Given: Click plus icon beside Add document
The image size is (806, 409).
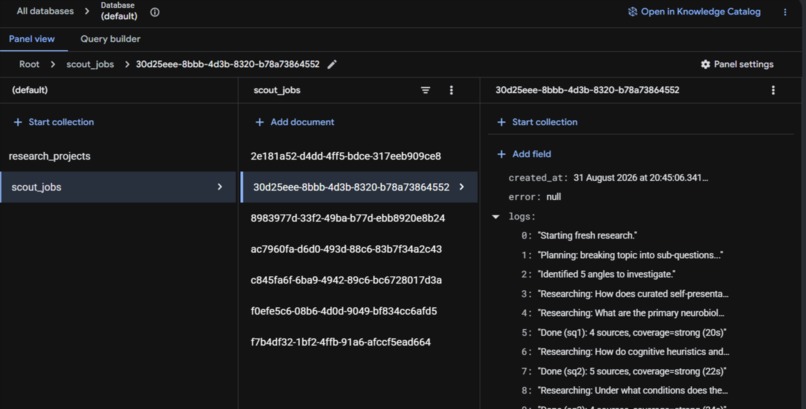Looking at the screenshot, I should pos(260,122).
